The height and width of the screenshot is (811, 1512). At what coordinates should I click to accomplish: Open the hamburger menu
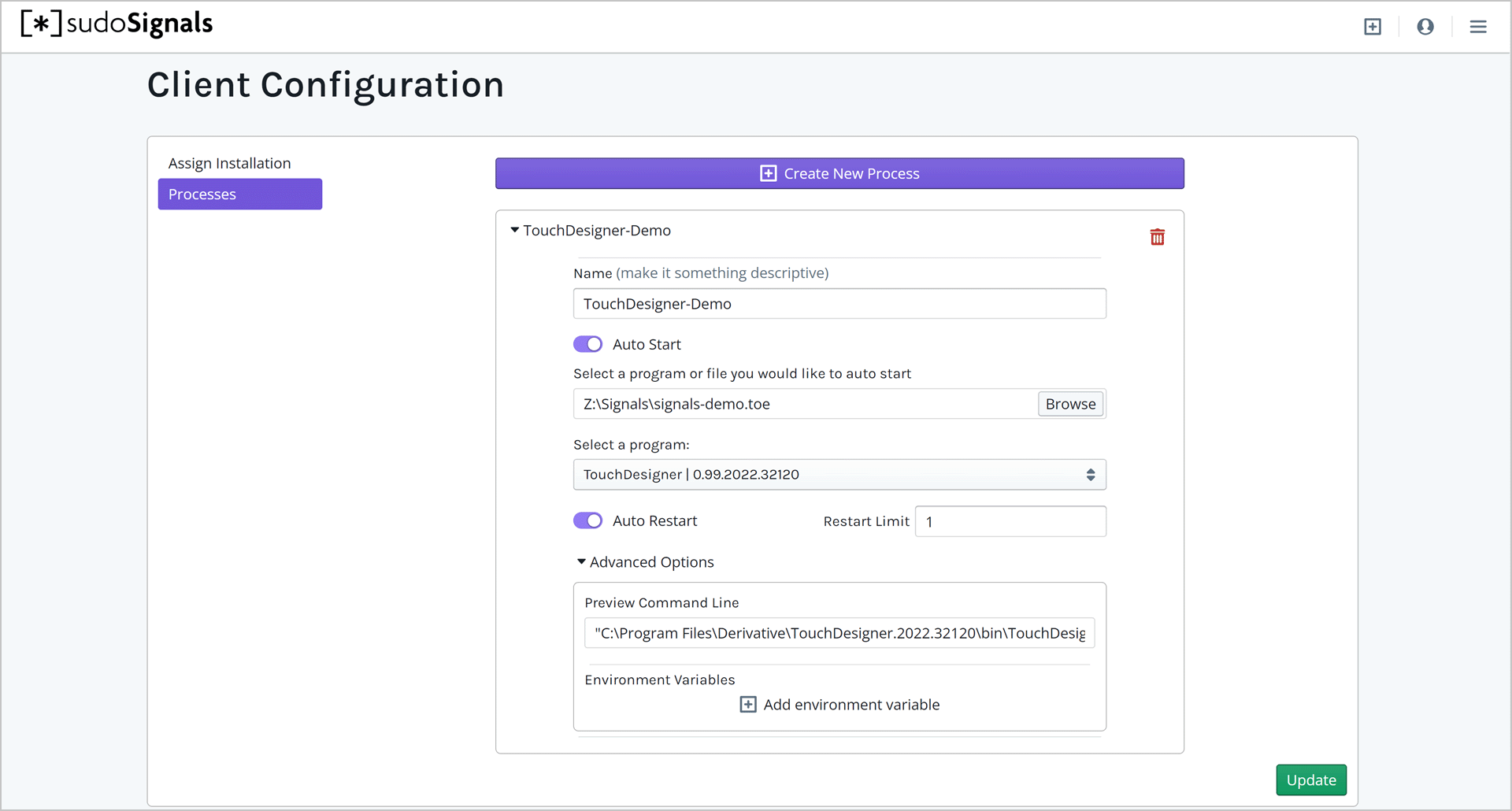1478,27
